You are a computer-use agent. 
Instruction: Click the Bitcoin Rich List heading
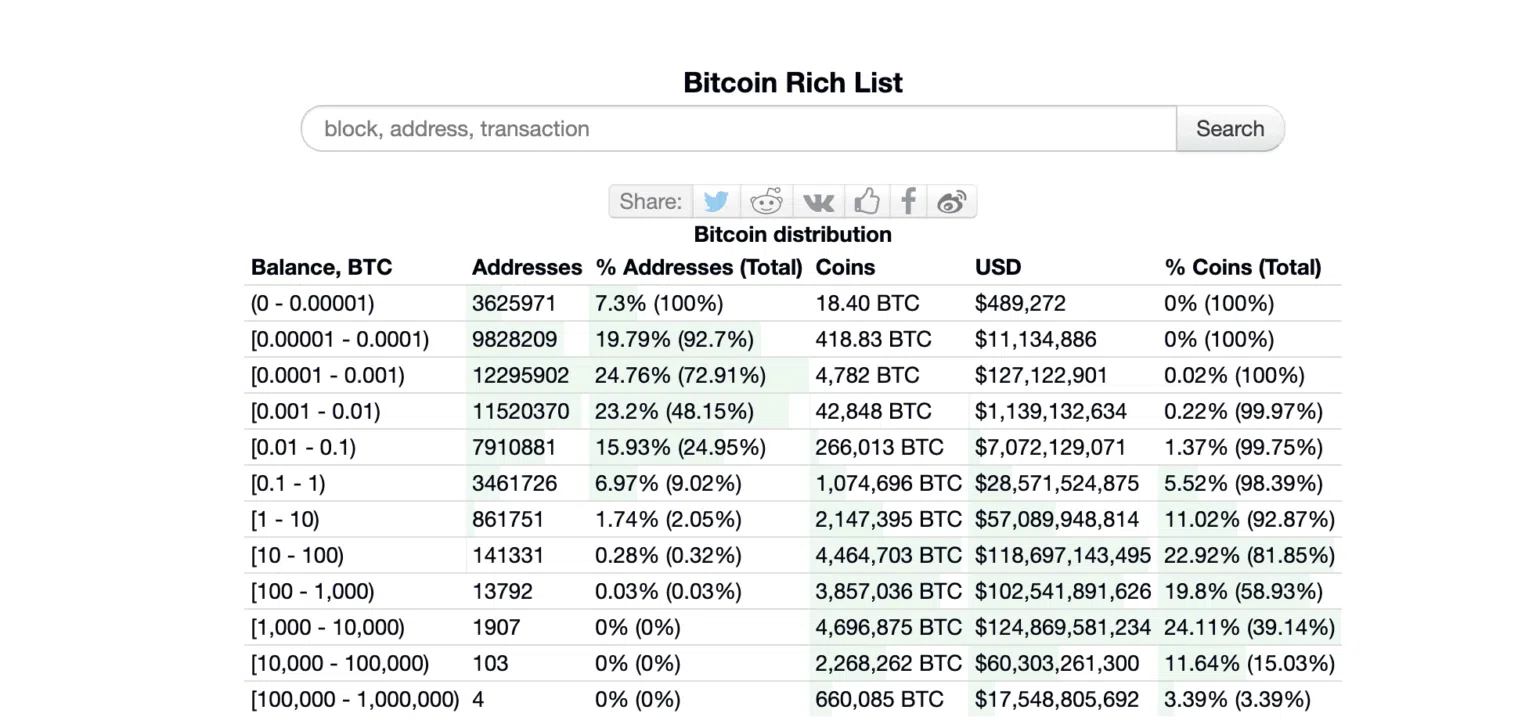(793, 82)
